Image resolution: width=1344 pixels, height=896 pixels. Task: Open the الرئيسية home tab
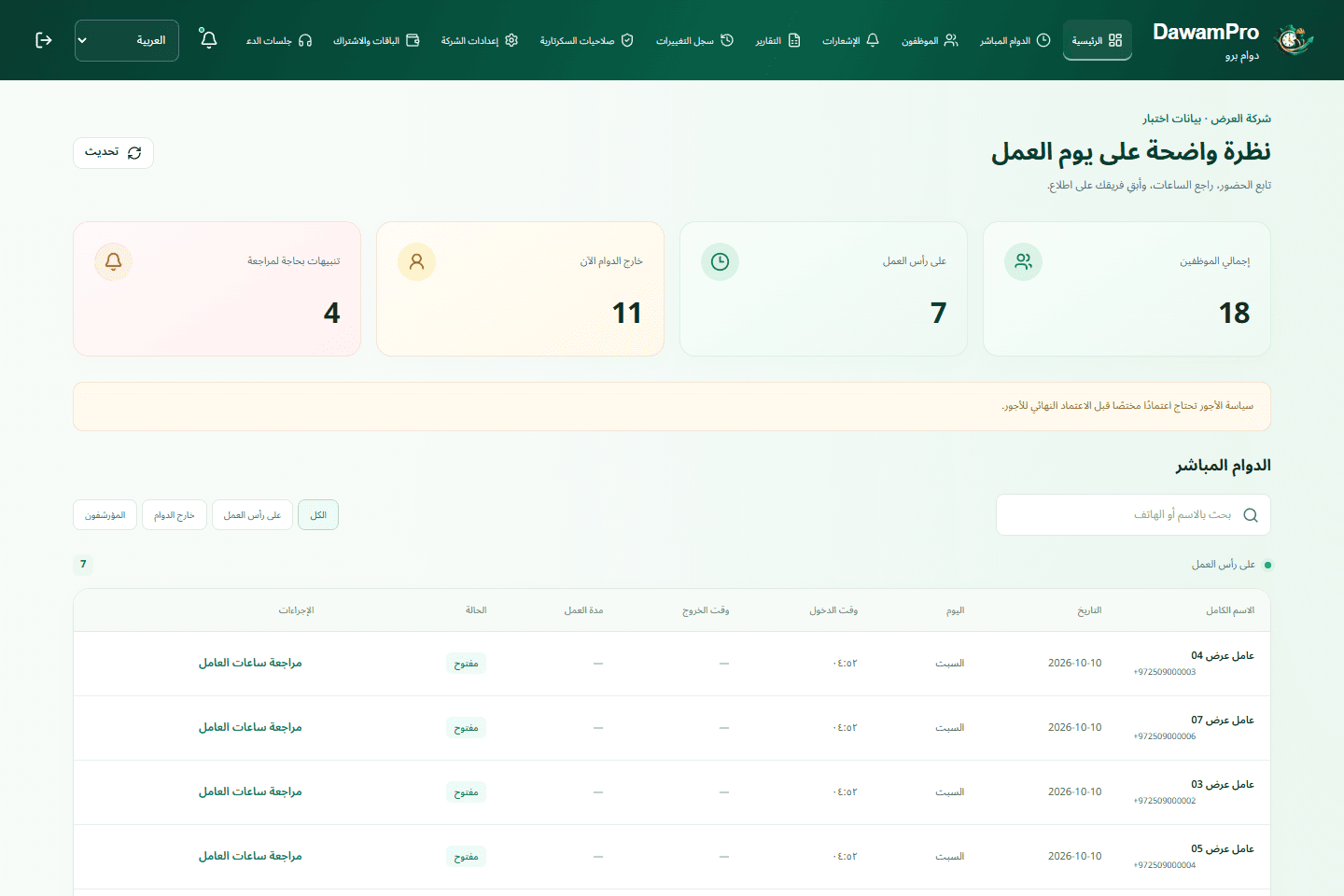click(x=1098, y=40)
